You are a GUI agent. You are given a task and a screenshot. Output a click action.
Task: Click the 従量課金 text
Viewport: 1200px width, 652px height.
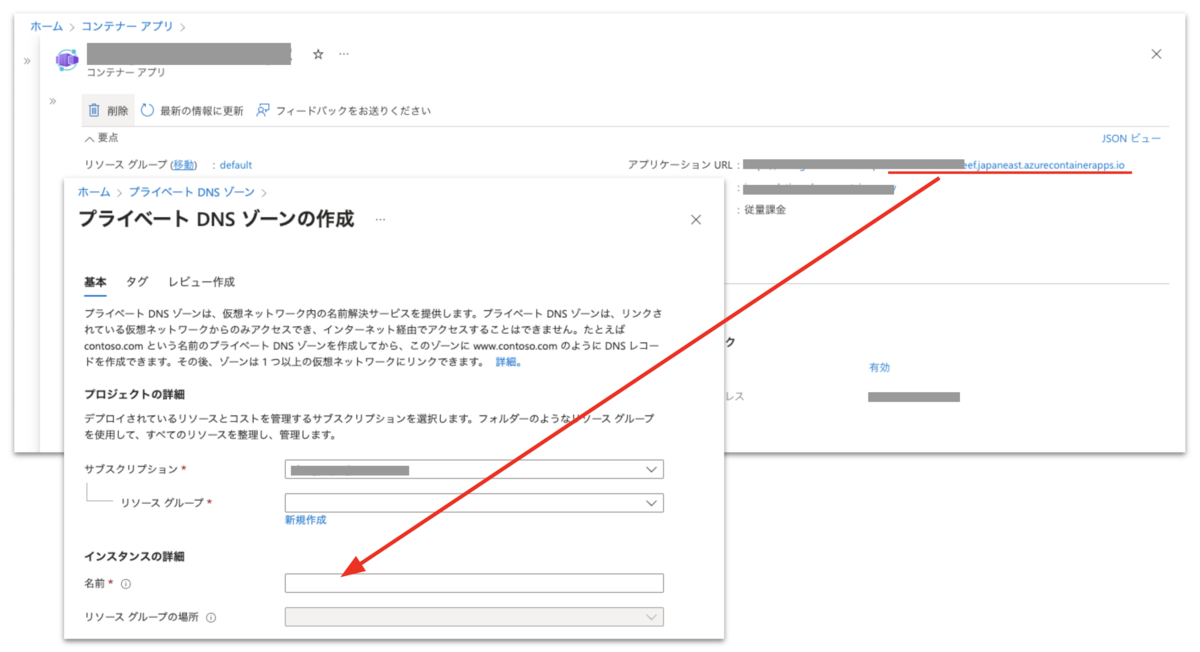[765, 210]
